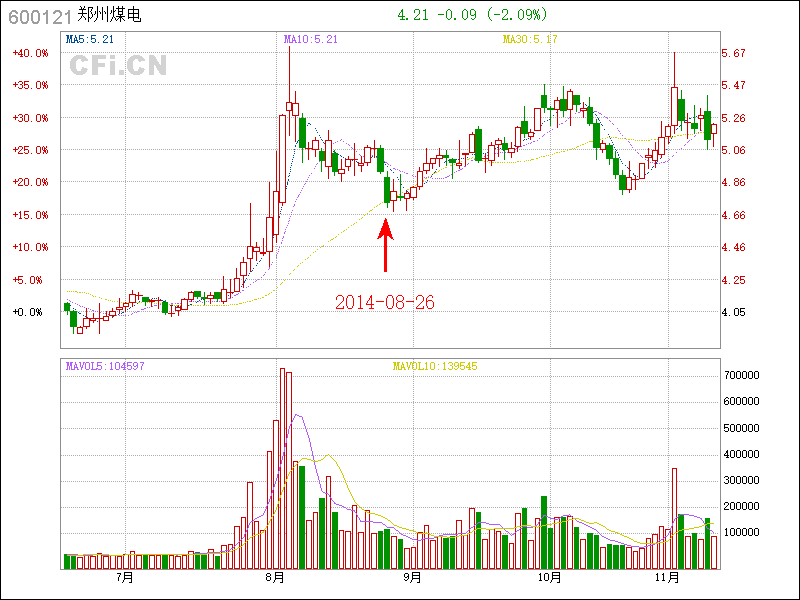Click the 5.67 price axis label

[734, 53]
